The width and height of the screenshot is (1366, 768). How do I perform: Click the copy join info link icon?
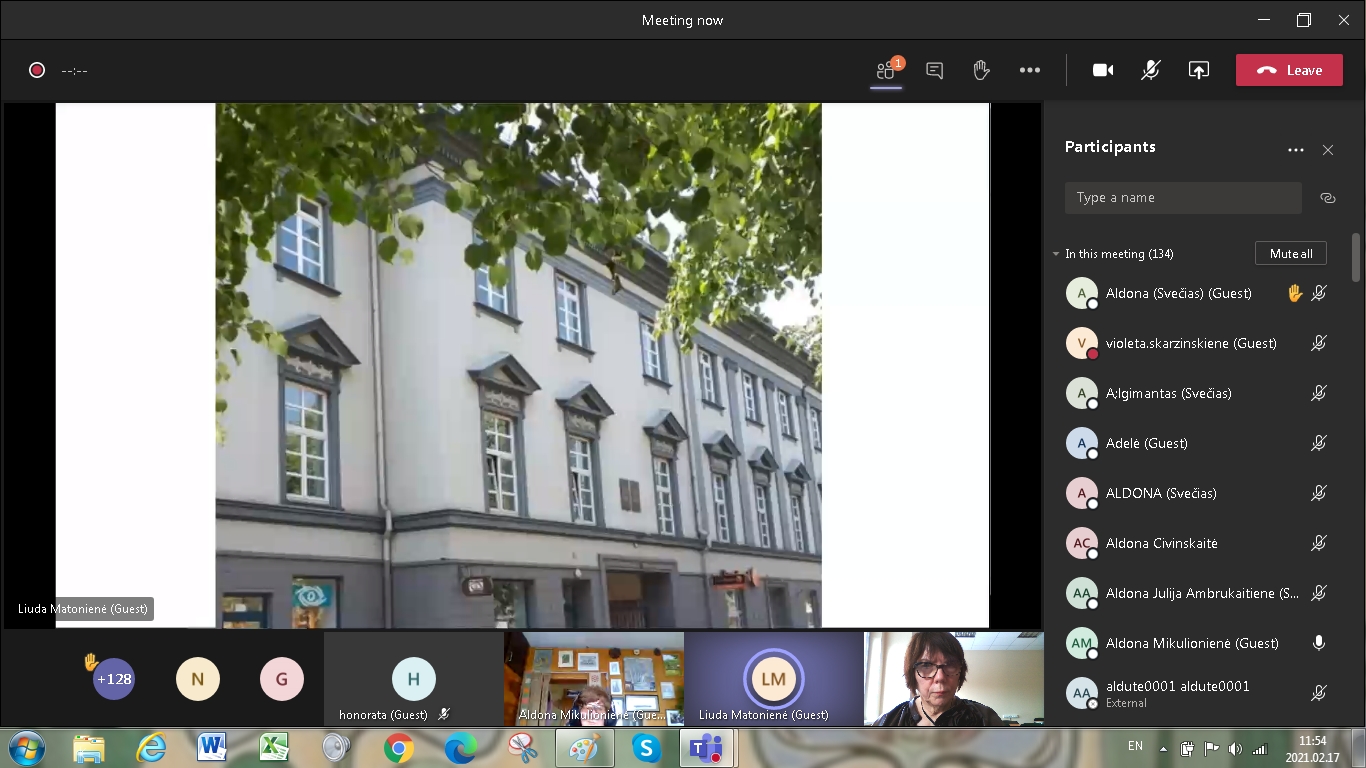[x=1327, y=198]
